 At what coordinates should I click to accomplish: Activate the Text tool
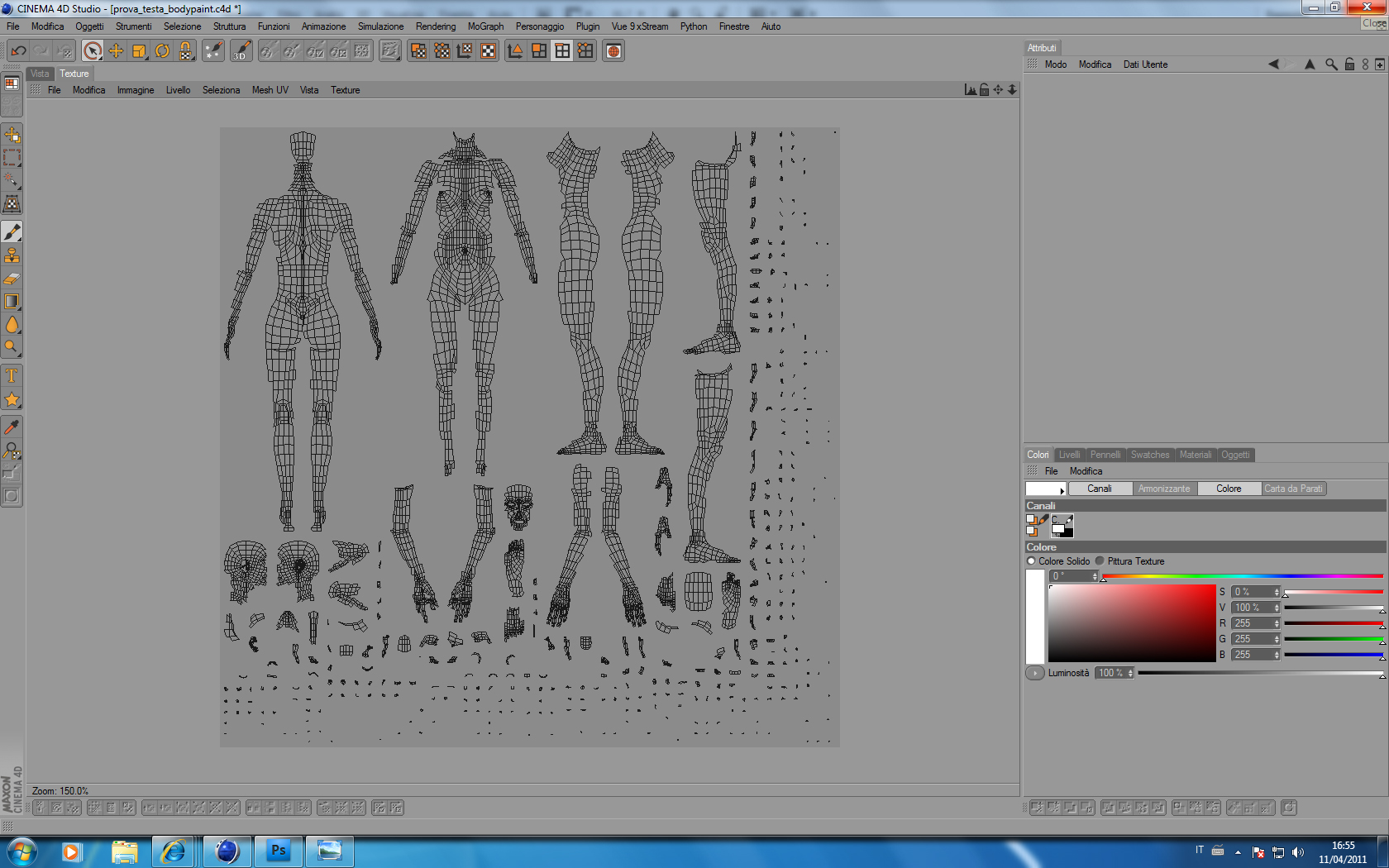click(12, 376)
